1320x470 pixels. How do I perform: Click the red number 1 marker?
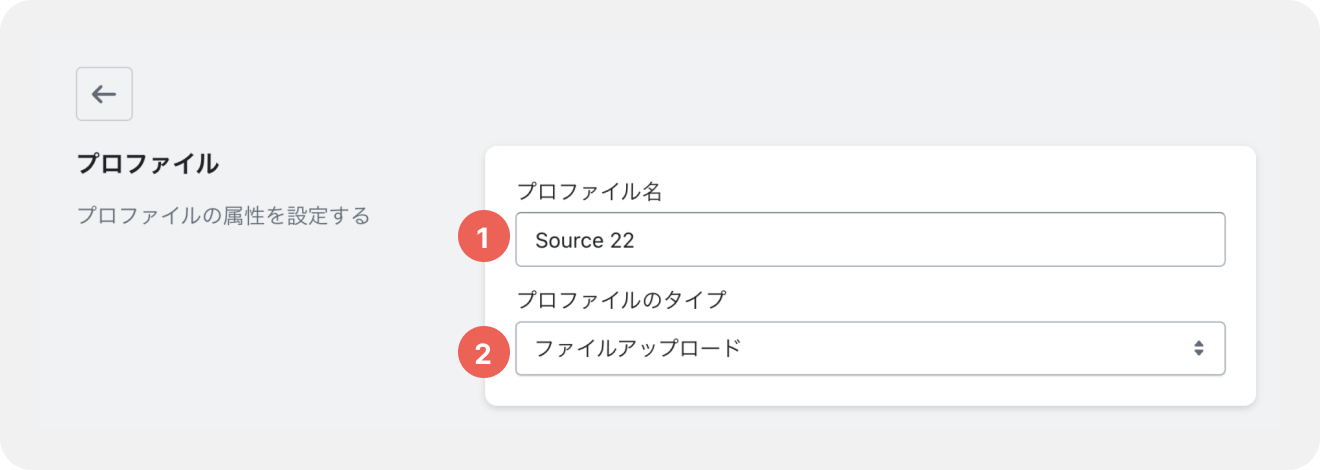(x=483, y=240)
